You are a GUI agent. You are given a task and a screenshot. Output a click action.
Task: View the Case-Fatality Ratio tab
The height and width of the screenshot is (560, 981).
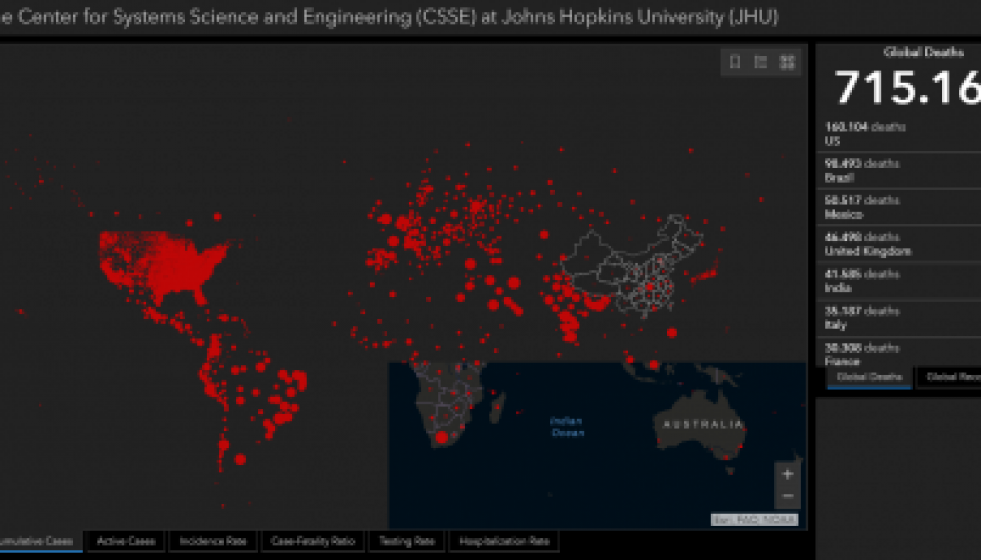(x=313, y=541)
